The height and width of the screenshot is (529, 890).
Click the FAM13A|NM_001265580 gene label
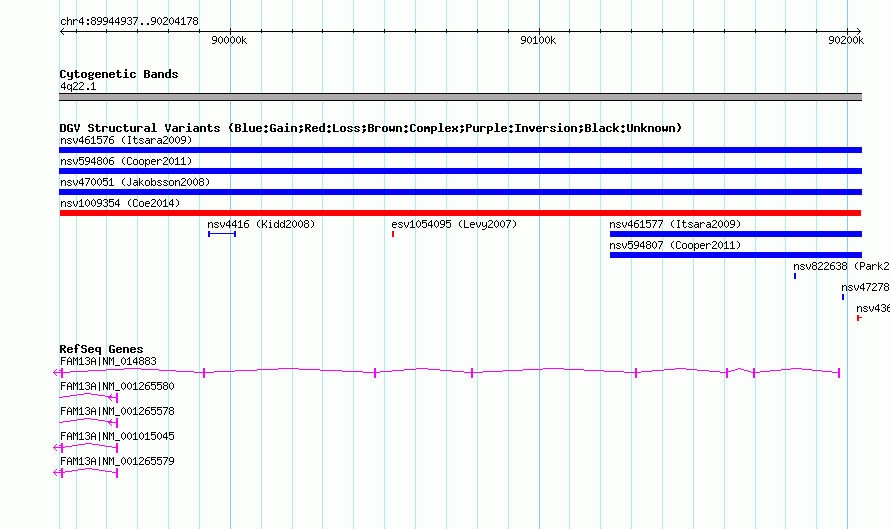click(117, 387)
